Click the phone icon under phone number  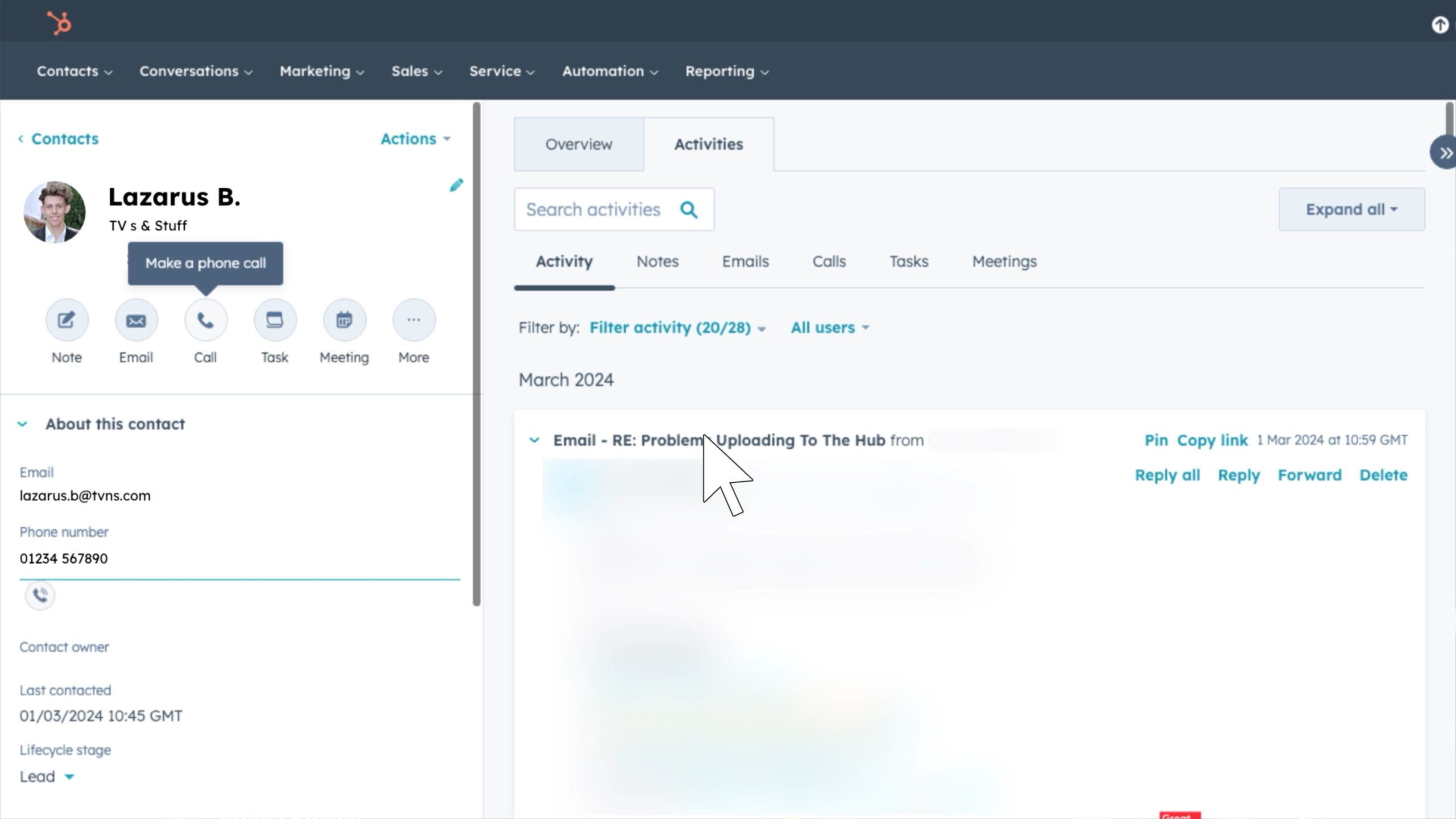(40, 595)
